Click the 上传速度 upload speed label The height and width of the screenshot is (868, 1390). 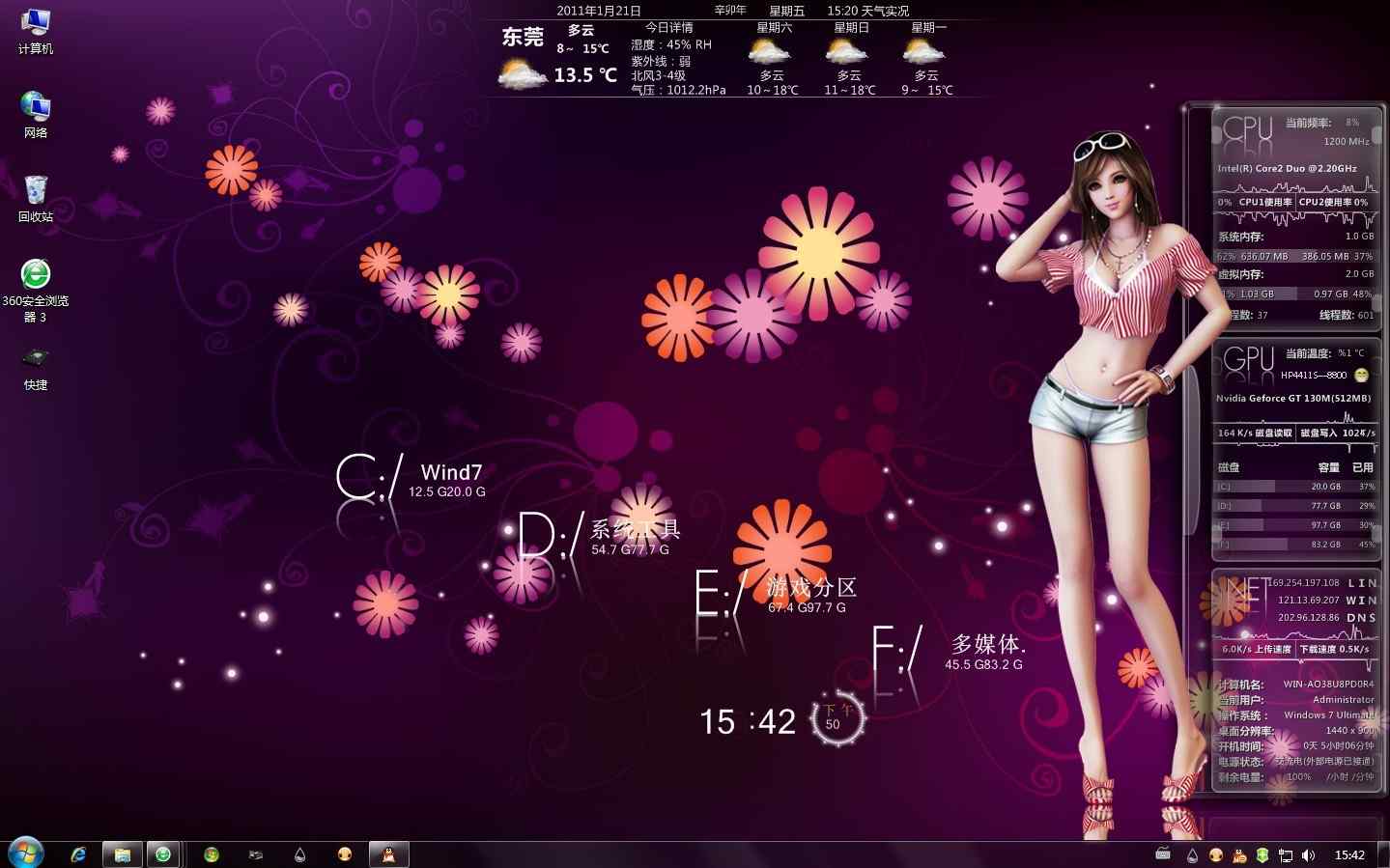click(1272, 649)
